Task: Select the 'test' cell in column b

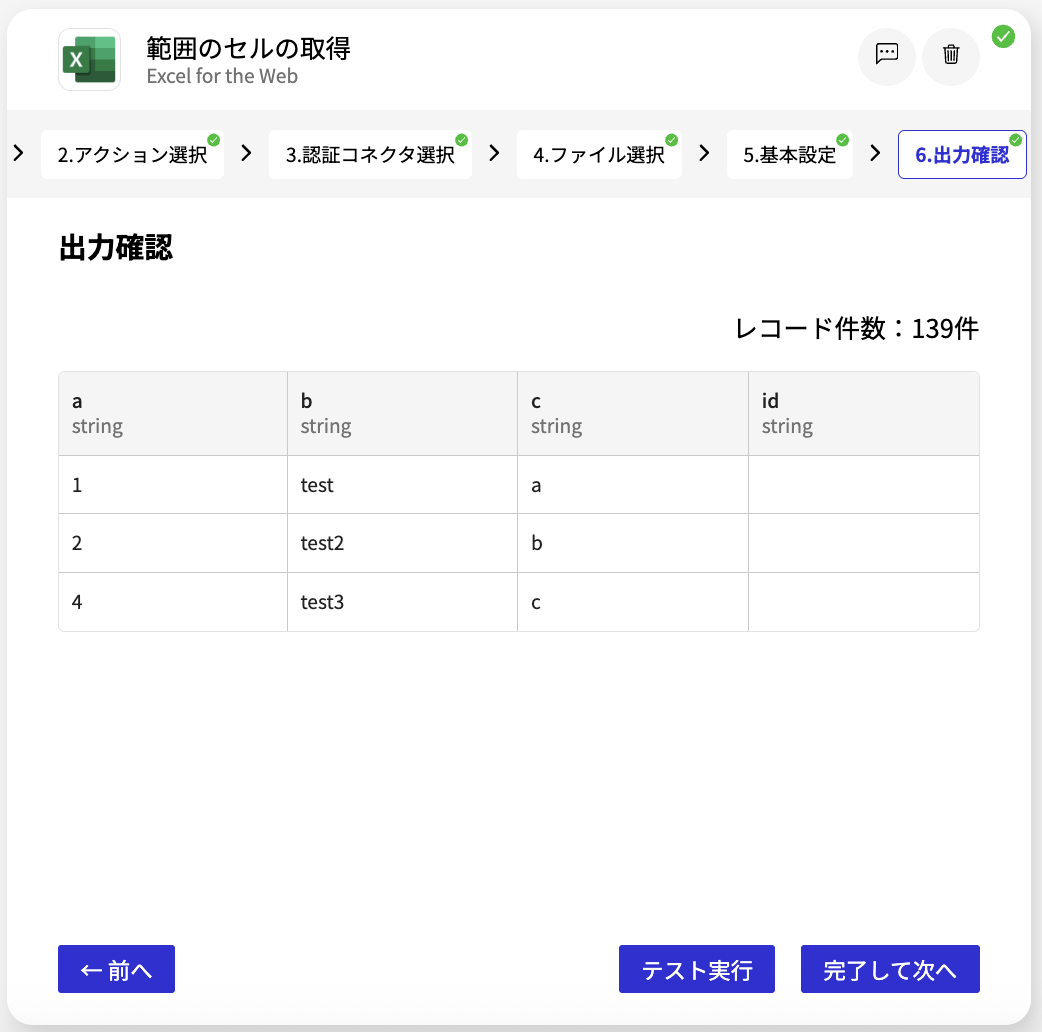Action: pyautogui.click(x=402, y=484)
